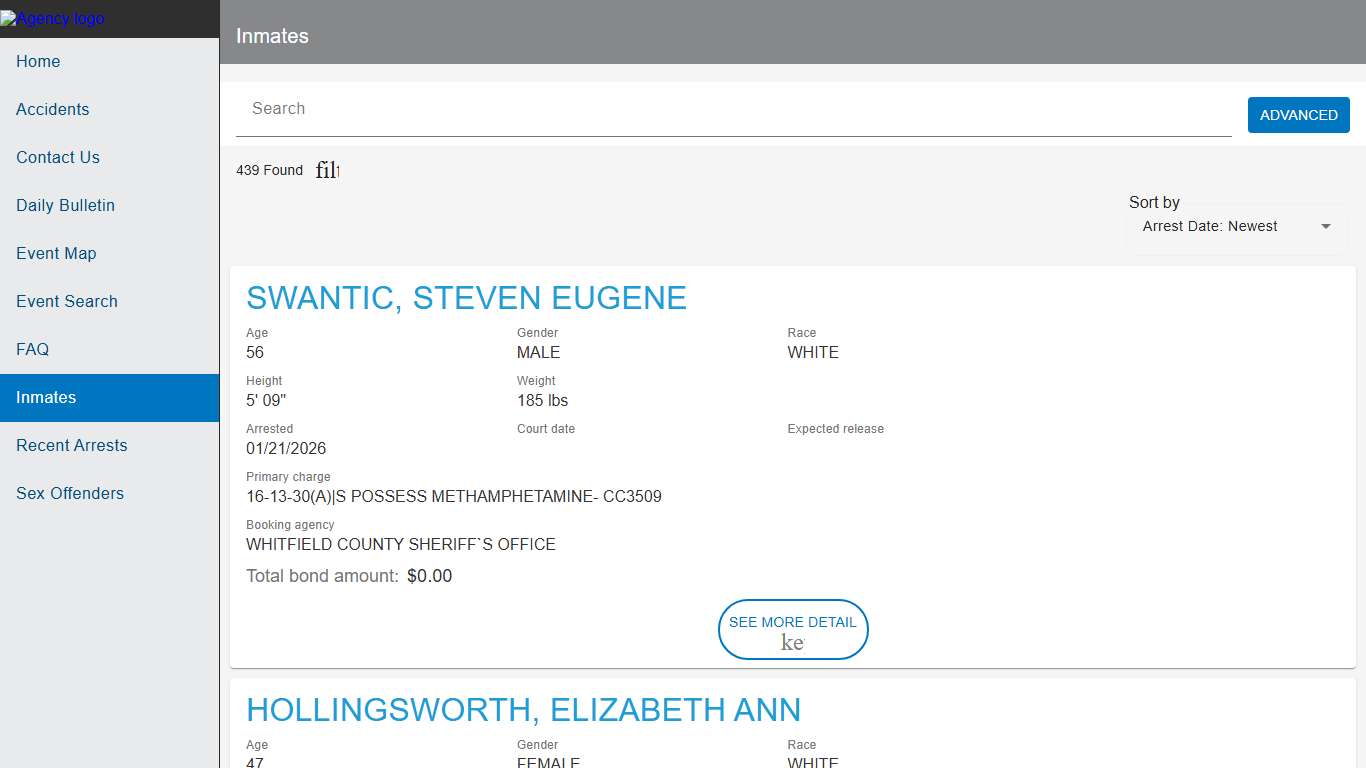Select Contact Us in the sidebar
The image size is (1366, 768).
tap(58, 157)
